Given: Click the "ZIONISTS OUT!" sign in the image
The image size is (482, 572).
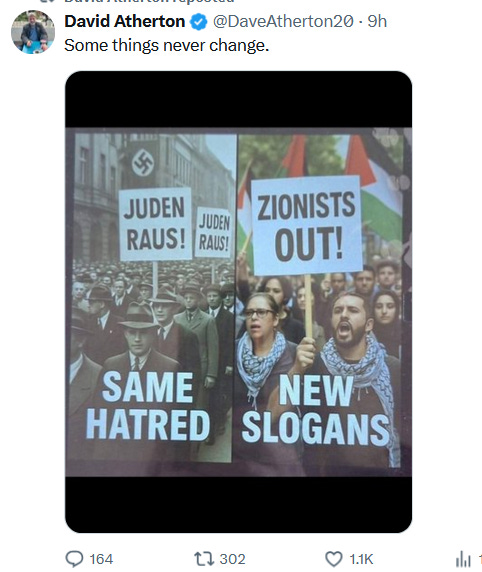Looking at the screenshot, I should [x=306, y=225].
